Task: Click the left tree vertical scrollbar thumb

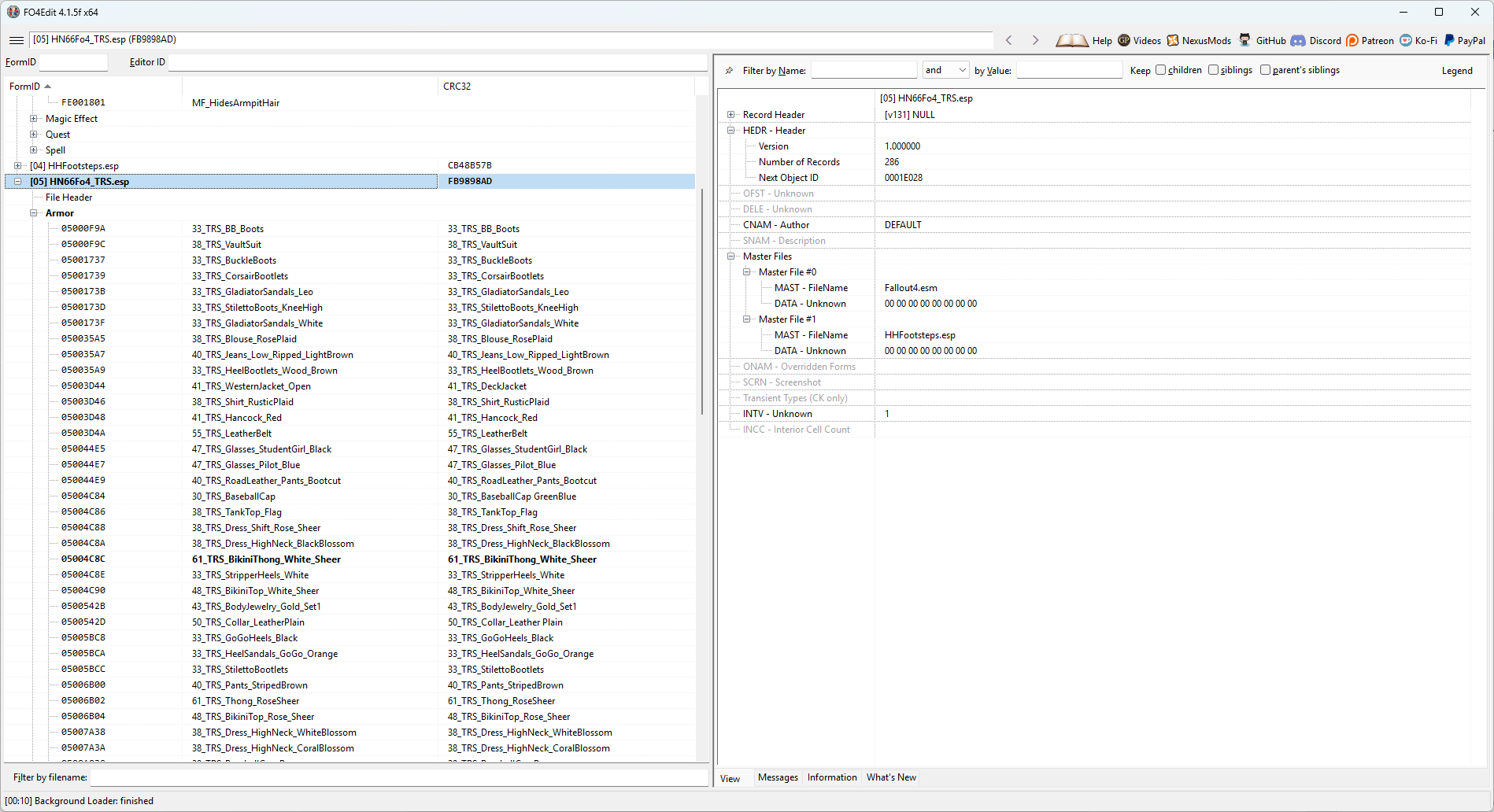Action: pos(701,301)
